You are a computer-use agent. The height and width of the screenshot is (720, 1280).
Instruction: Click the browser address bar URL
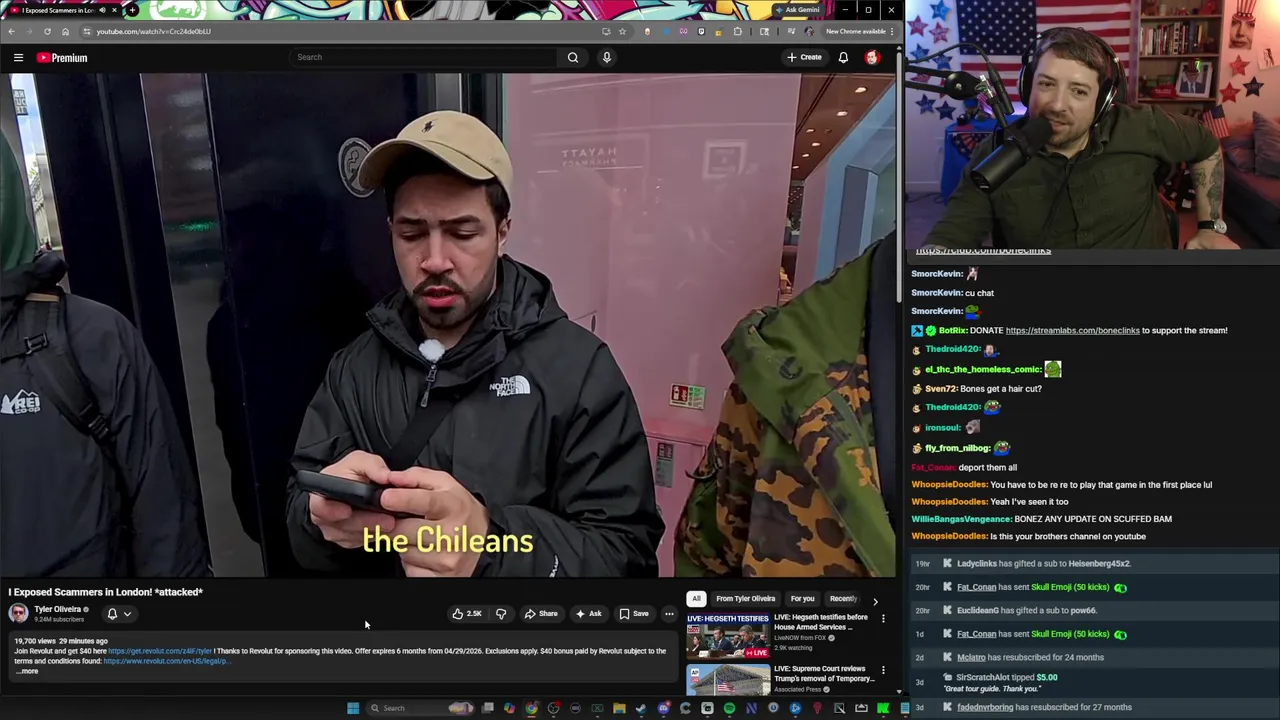tap(153, 31)
